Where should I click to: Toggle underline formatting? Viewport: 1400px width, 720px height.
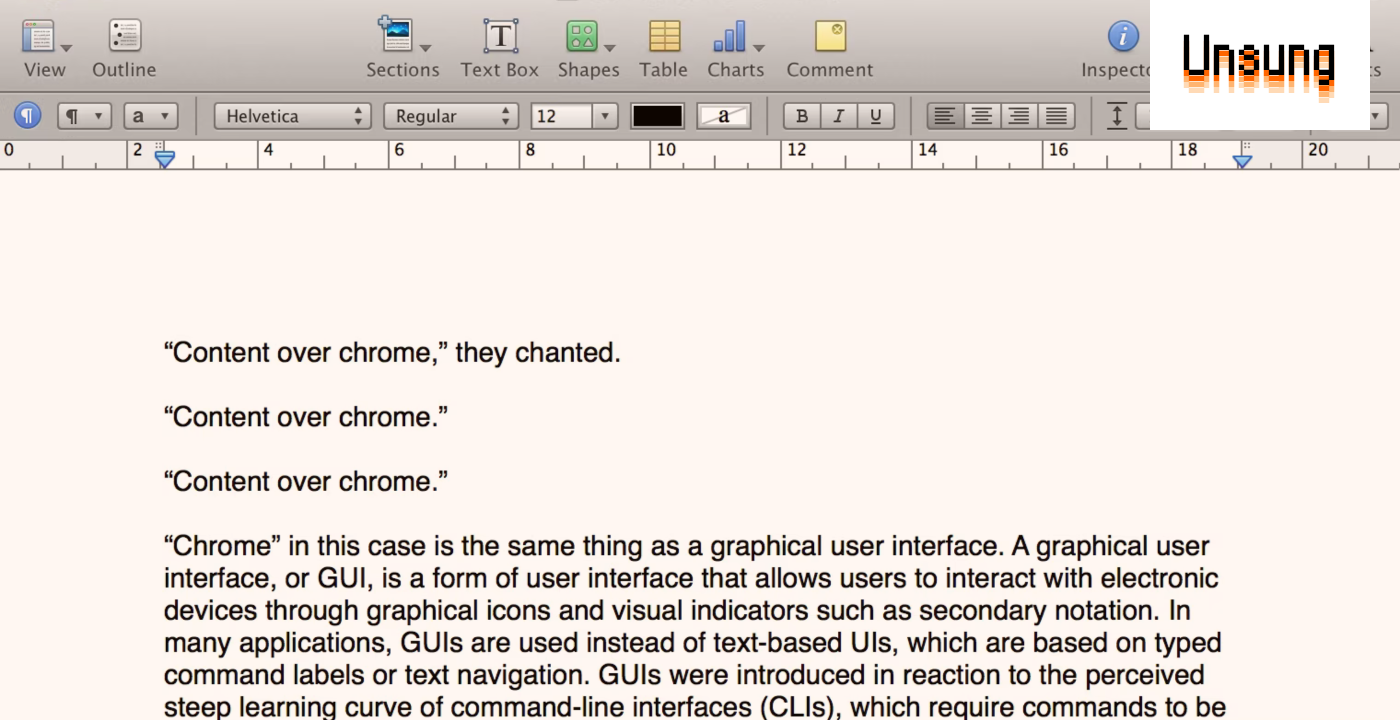[875, 116]
